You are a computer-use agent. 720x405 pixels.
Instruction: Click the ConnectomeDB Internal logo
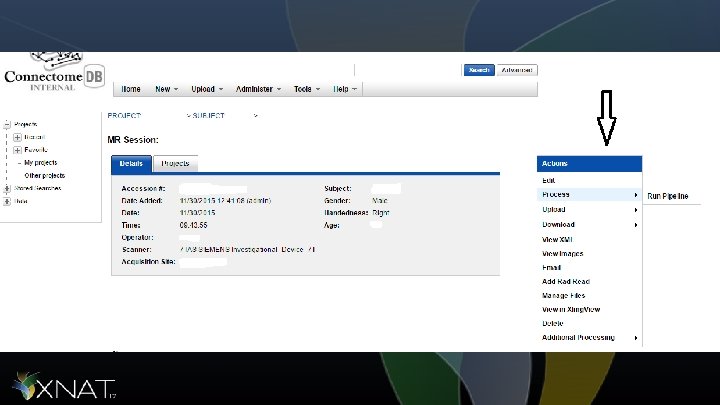(x=54, y=73)
